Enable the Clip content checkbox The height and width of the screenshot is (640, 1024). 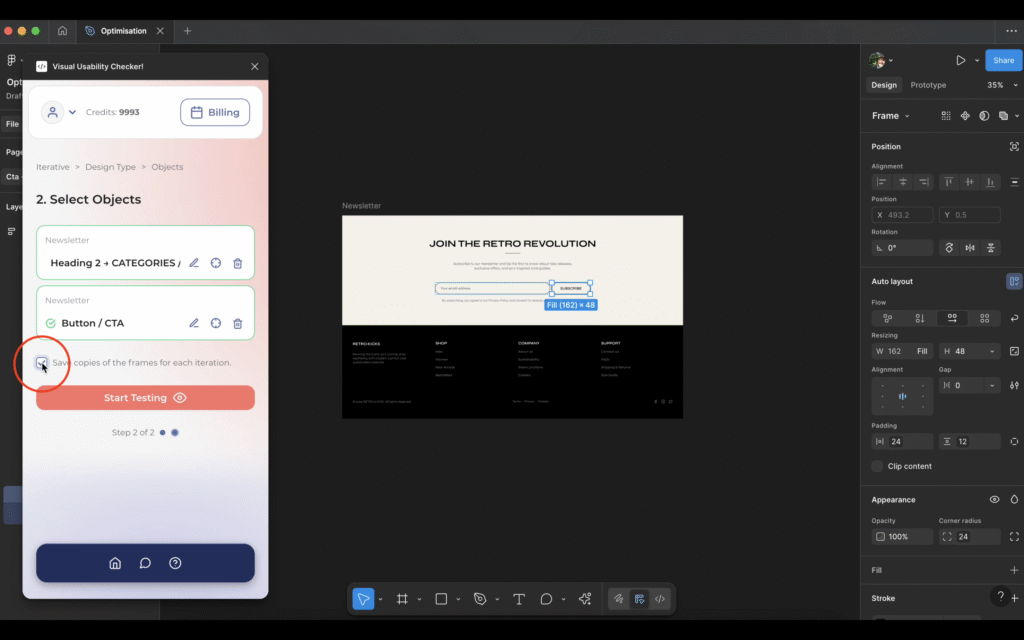coord(877,466)
